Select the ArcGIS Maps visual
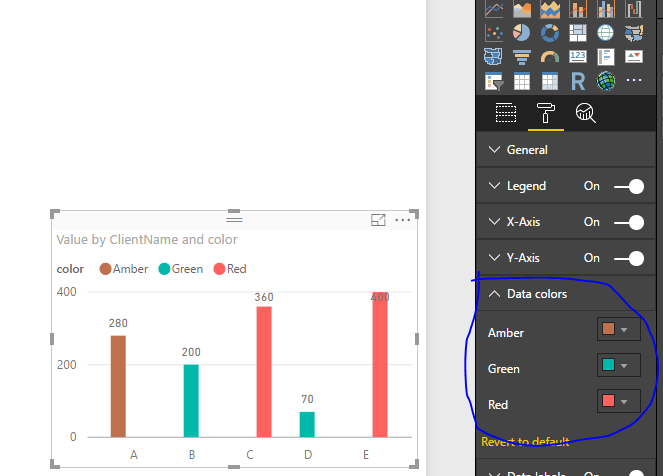663x476 pixels. coord(605,81)
